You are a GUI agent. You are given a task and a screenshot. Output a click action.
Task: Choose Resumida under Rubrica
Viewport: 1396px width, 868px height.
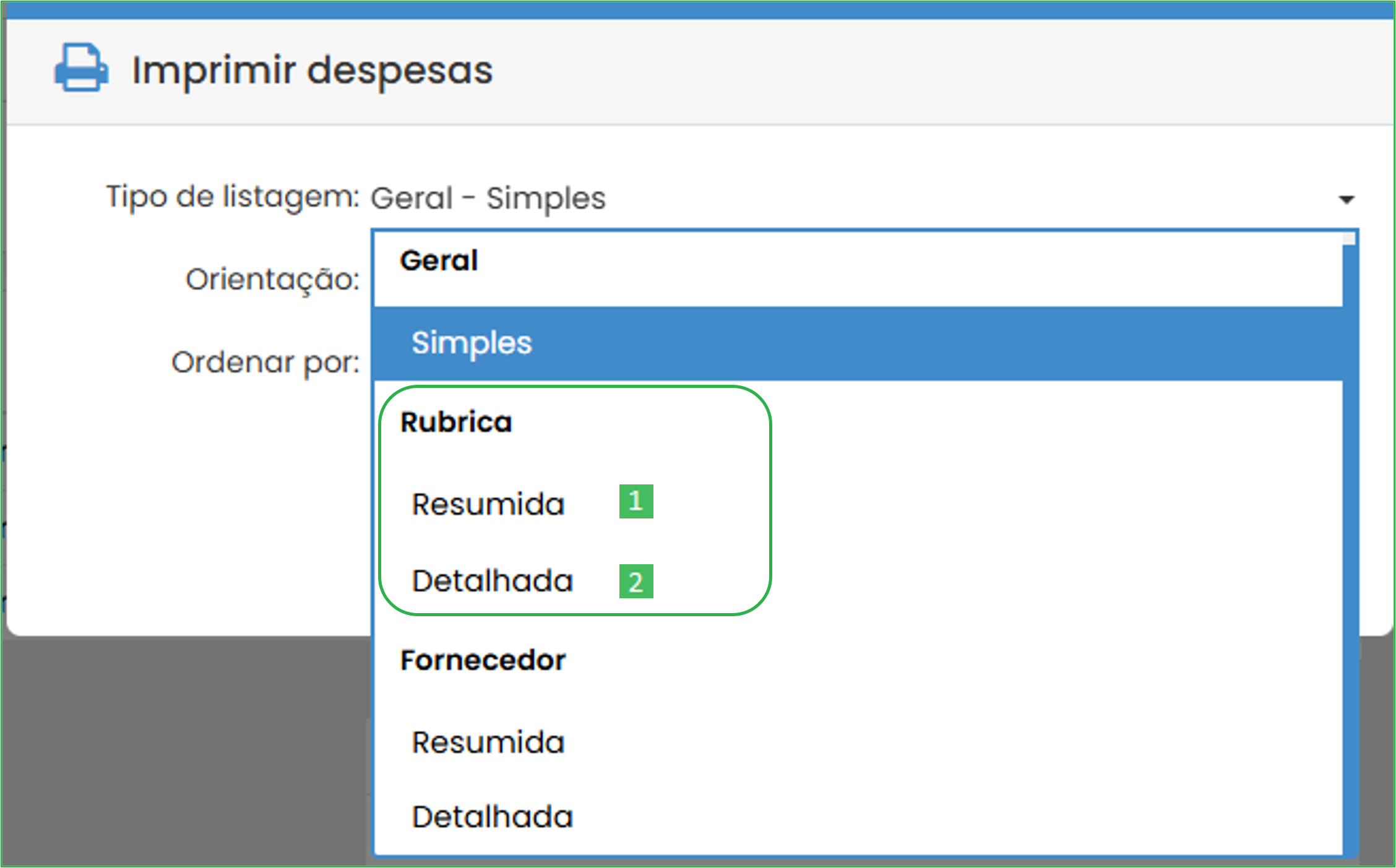click(x=488, y=504)
